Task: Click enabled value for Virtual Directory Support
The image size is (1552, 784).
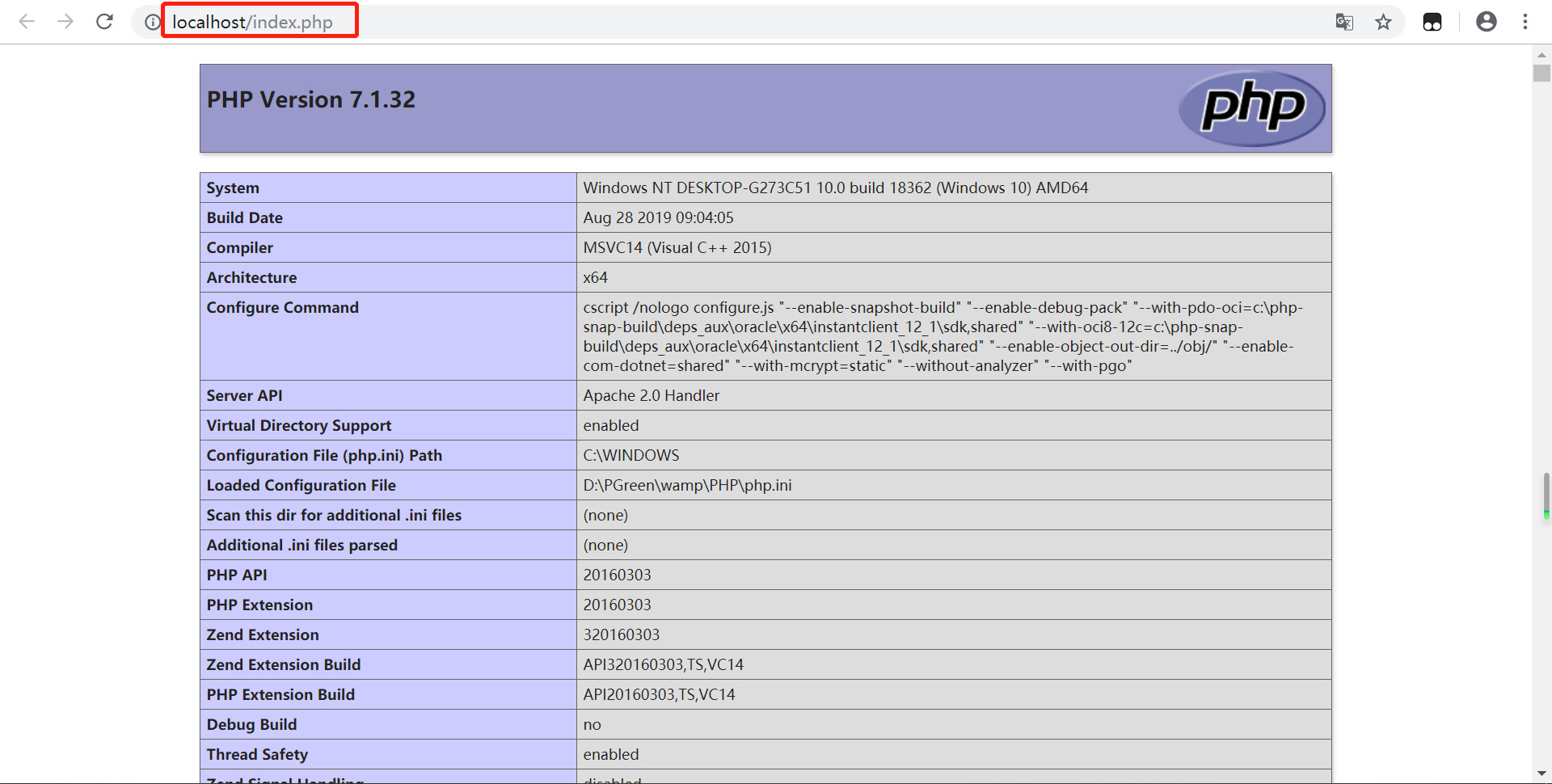Action: pyautogui.click(x=610, y=425)
